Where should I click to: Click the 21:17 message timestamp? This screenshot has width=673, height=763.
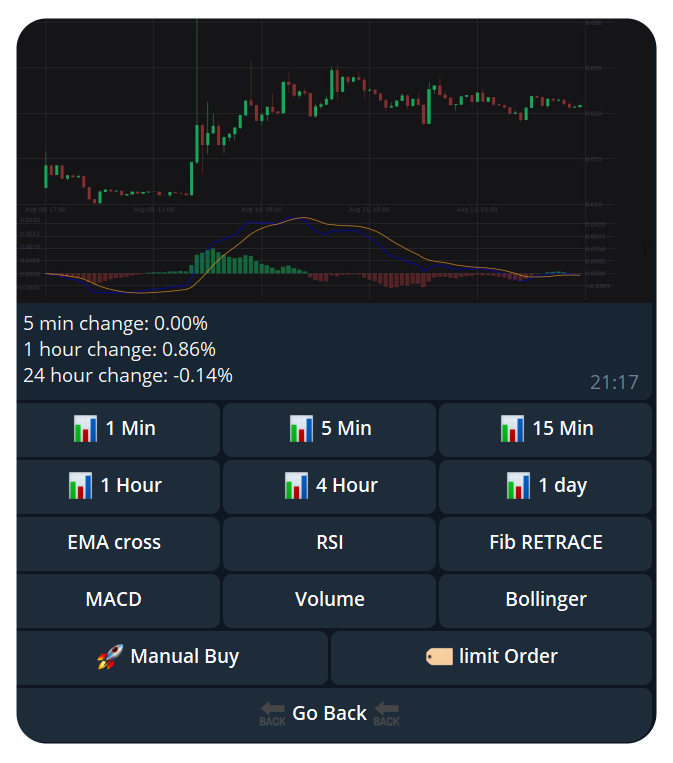click(x=614, y=382)
